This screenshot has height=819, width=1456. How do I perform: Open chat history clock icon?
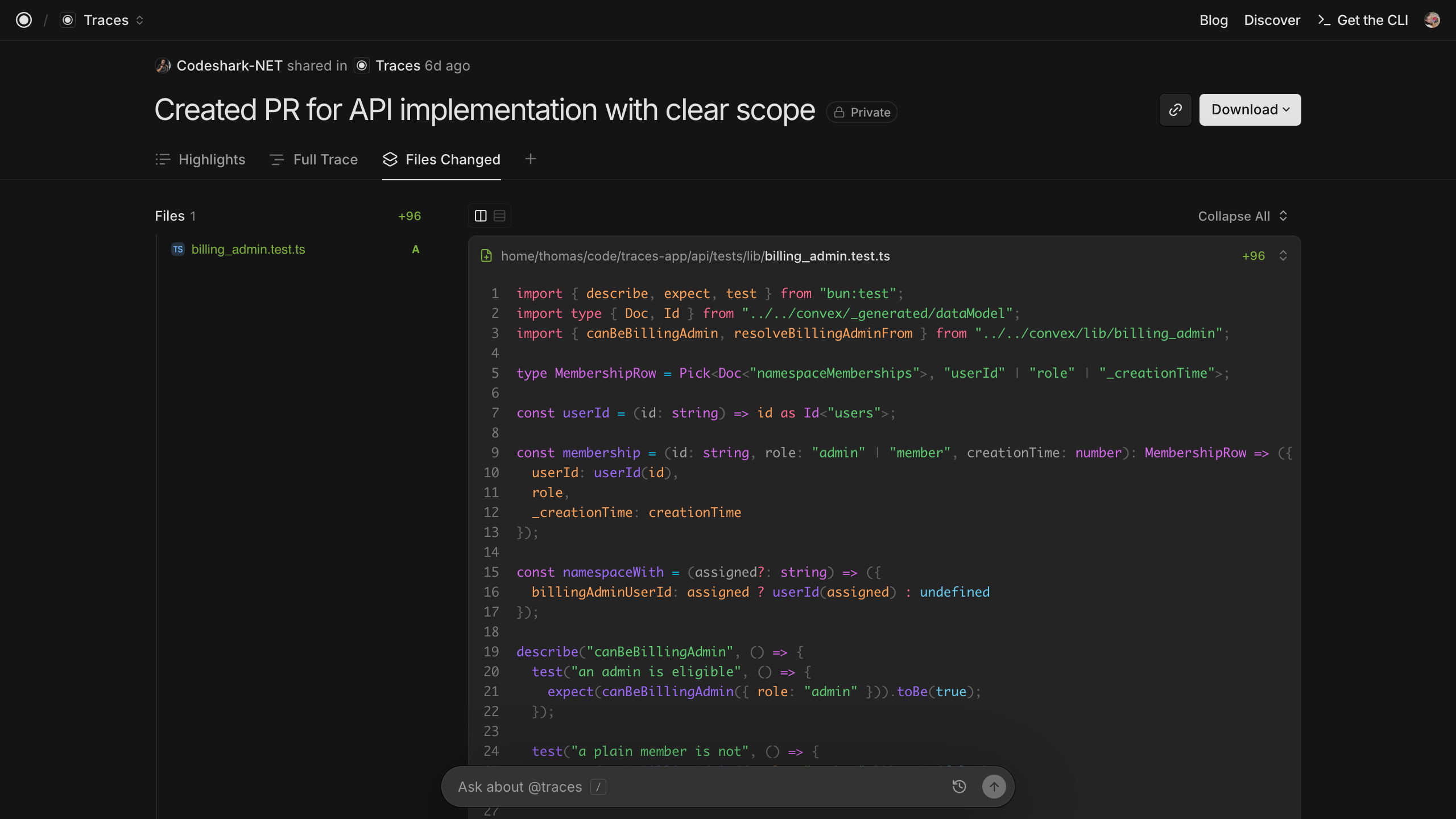click(x=959, y=787)
